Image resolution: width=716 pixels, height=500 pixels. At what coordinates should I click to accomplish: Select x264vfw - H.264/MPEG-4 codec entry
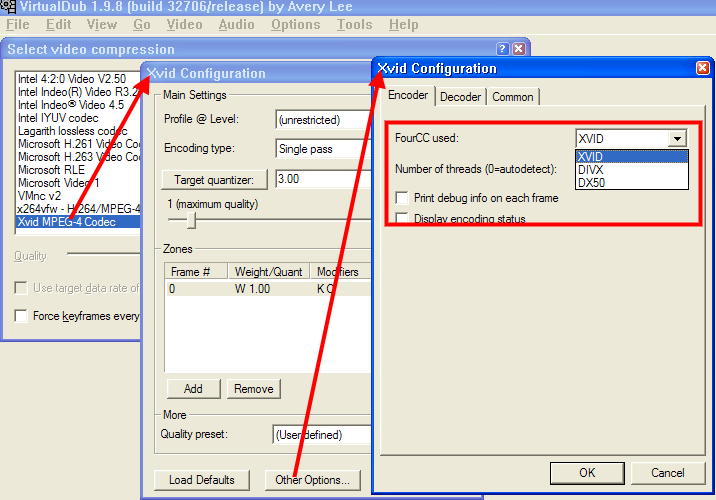pyautogui.click(x=78, y=209)
